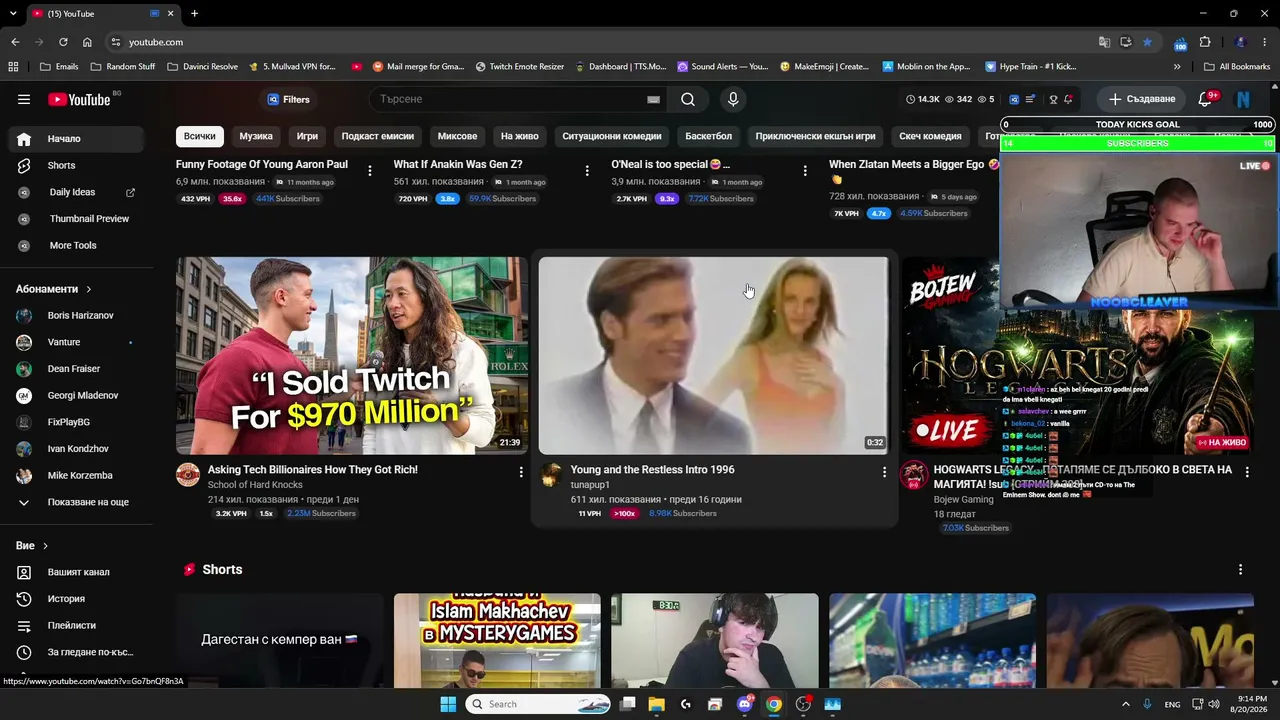The image size is (1280, 720).
Task: Start voice search with the microphone icon
Action: tap(733, 99)
